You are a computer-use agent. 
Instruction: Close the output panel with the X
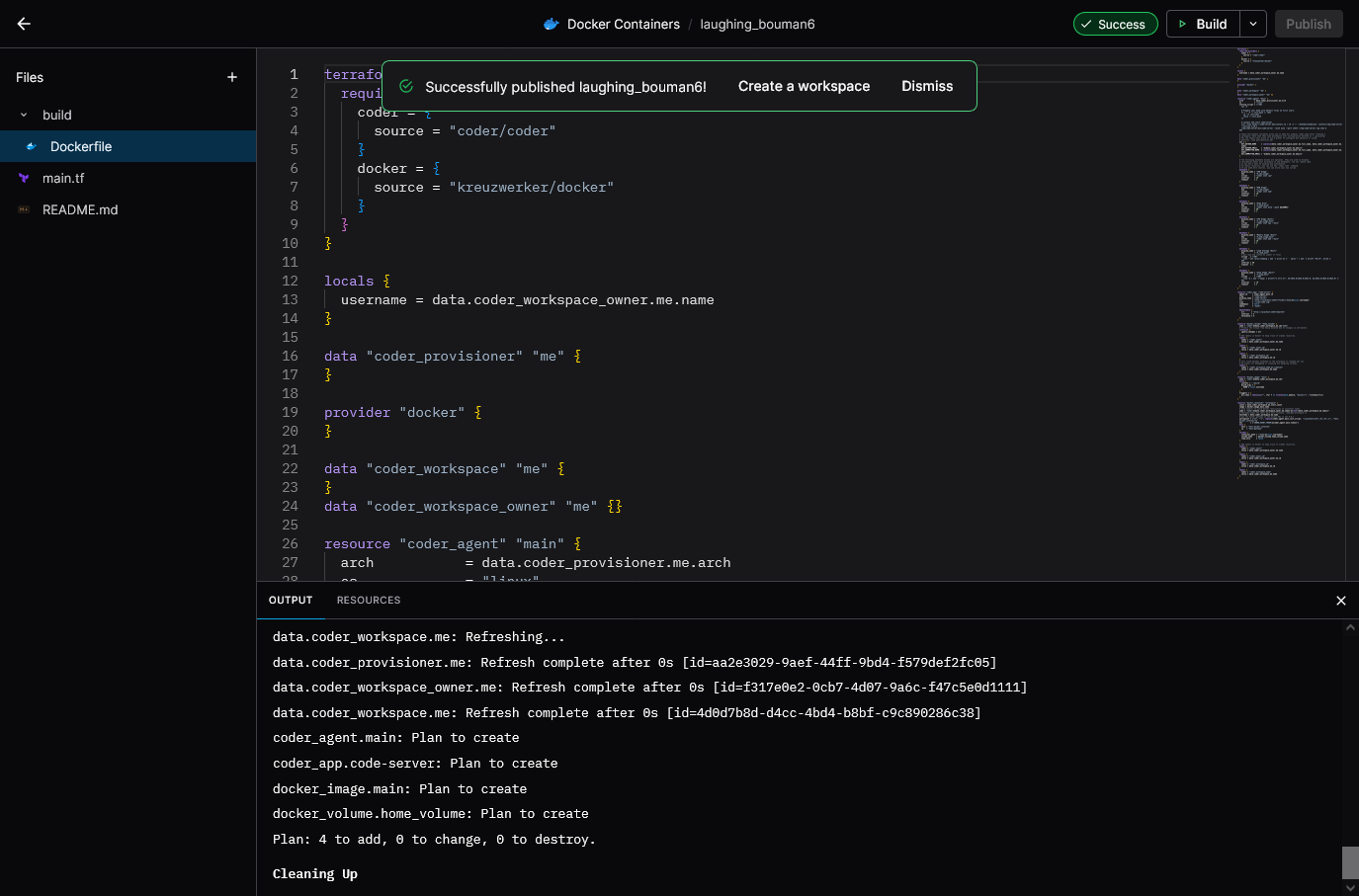tap(1341, 600)
